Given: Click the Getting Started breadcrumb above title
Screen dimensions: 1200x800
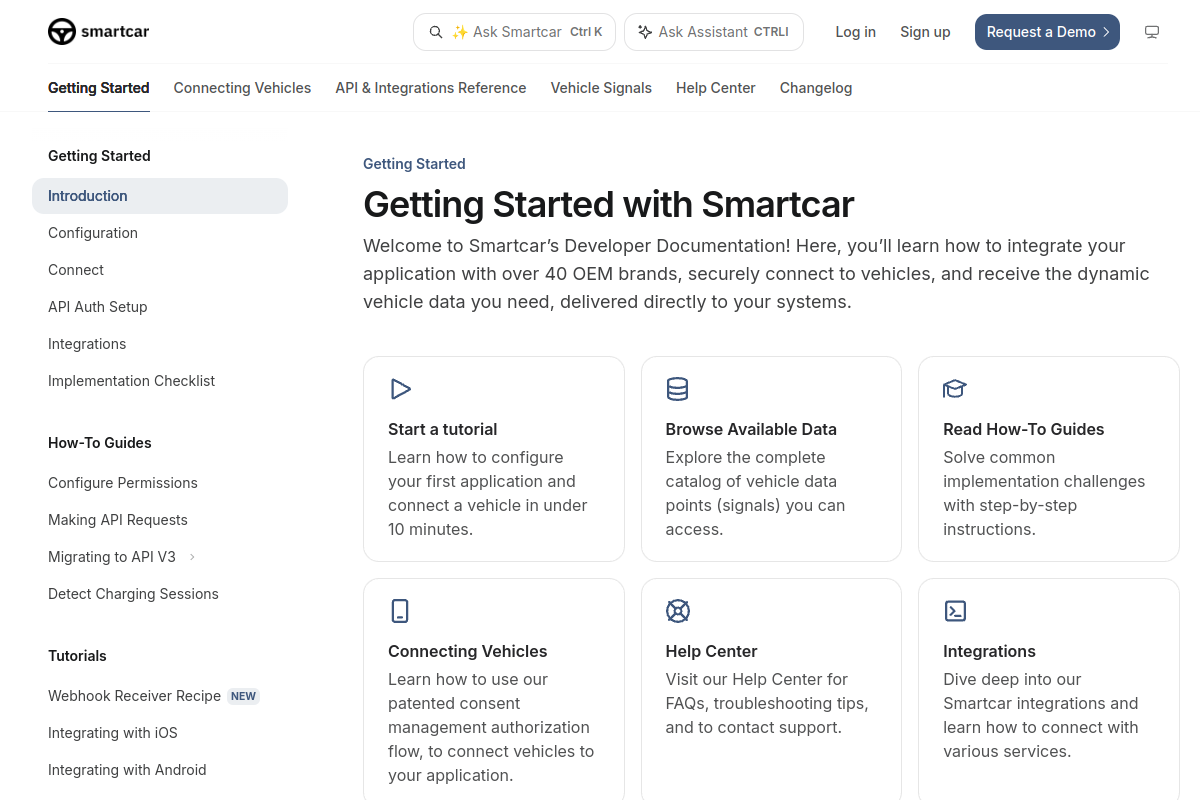Looking at the screenshot, I should [x=414, y=164].
